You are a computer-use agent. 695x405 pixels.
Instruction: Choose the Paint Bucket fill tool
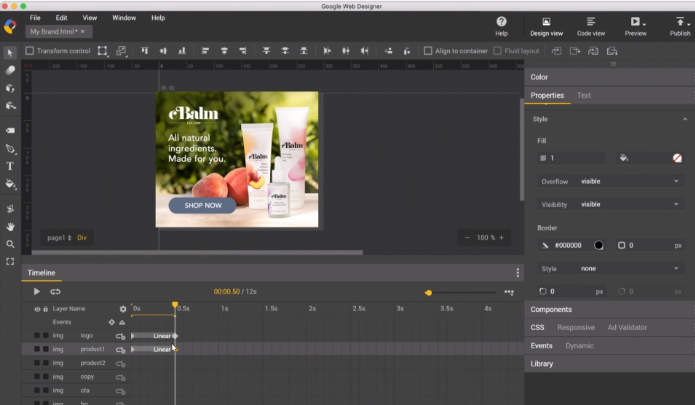[10, 184]
